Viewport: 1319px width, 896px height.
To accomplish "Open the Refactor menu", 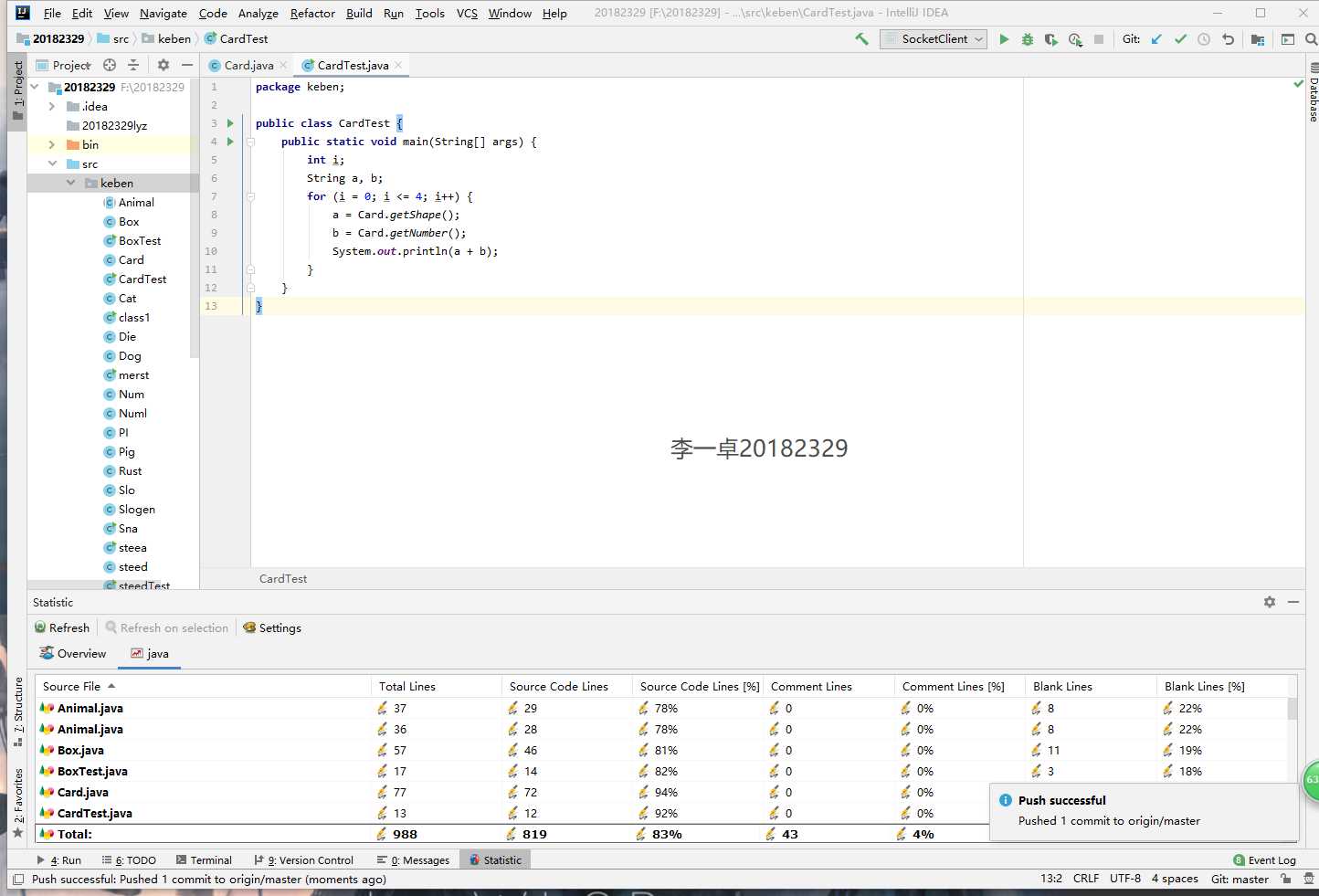I will (x=312, y=13).
